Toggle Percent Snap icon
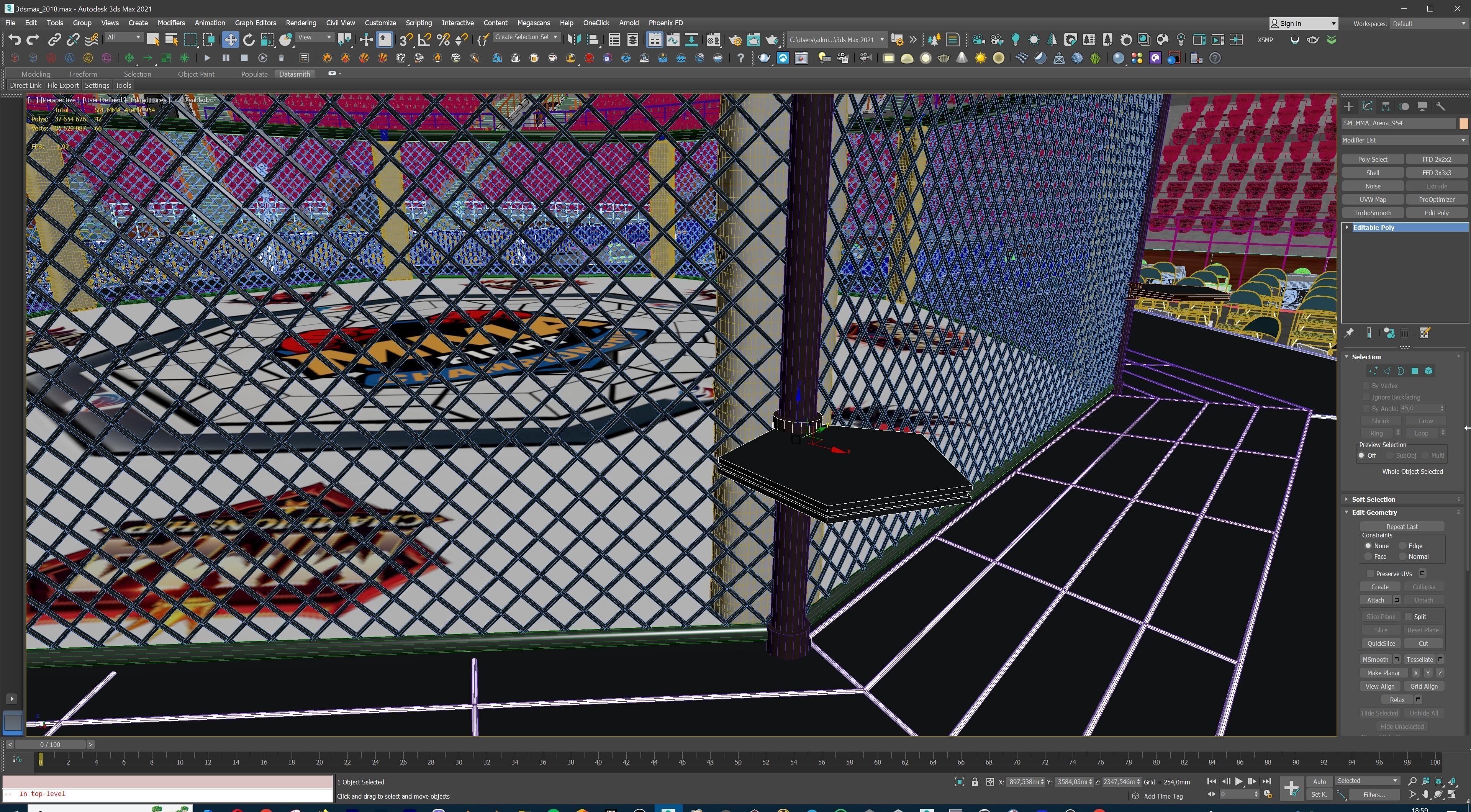The height and width of the screenshot is (812, 1471). pos(442,39)
